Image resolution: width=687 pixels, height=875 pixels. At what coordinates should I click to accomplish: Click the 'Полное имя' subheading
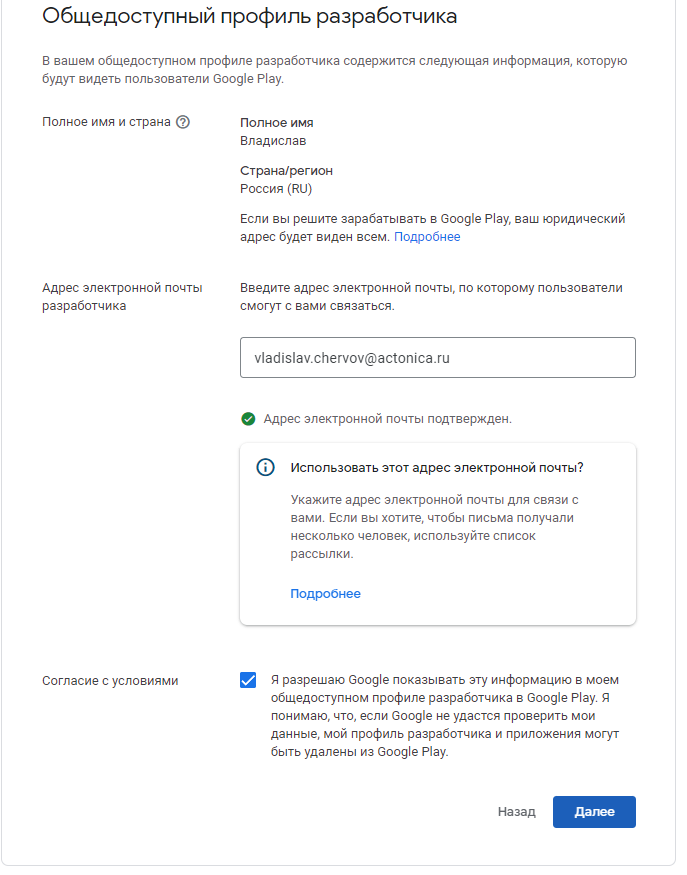pos(276,123)
